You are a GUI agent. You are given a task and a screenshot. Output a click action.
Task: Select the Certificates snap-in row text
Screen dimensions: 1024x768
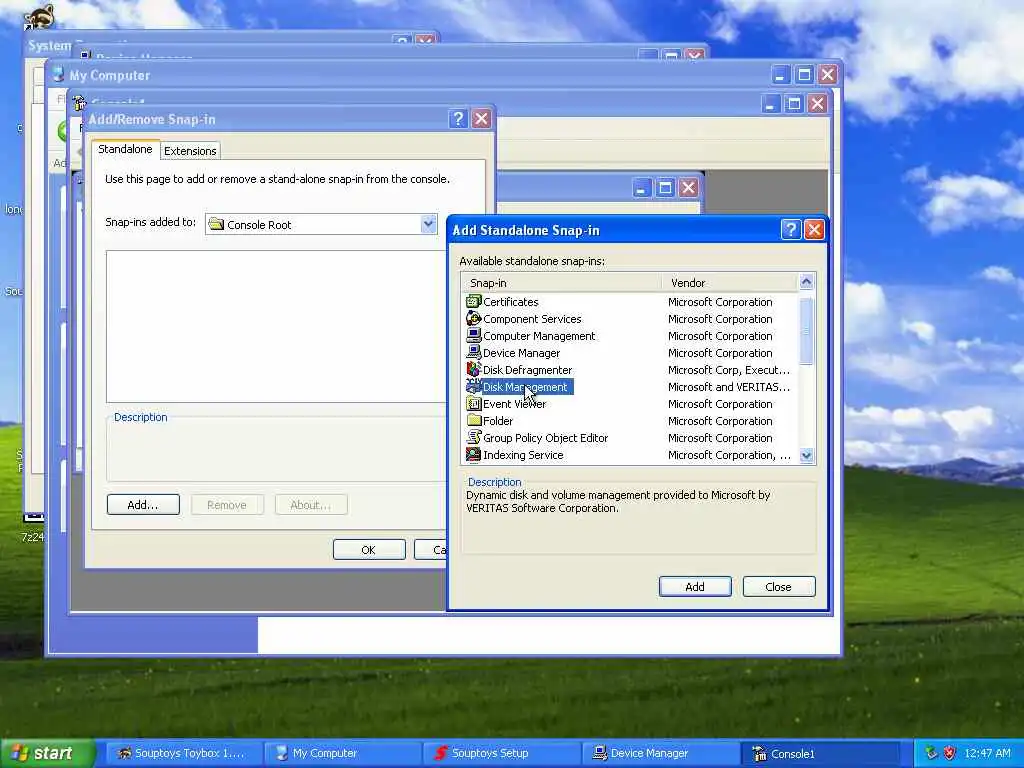(x=511, y=302)
